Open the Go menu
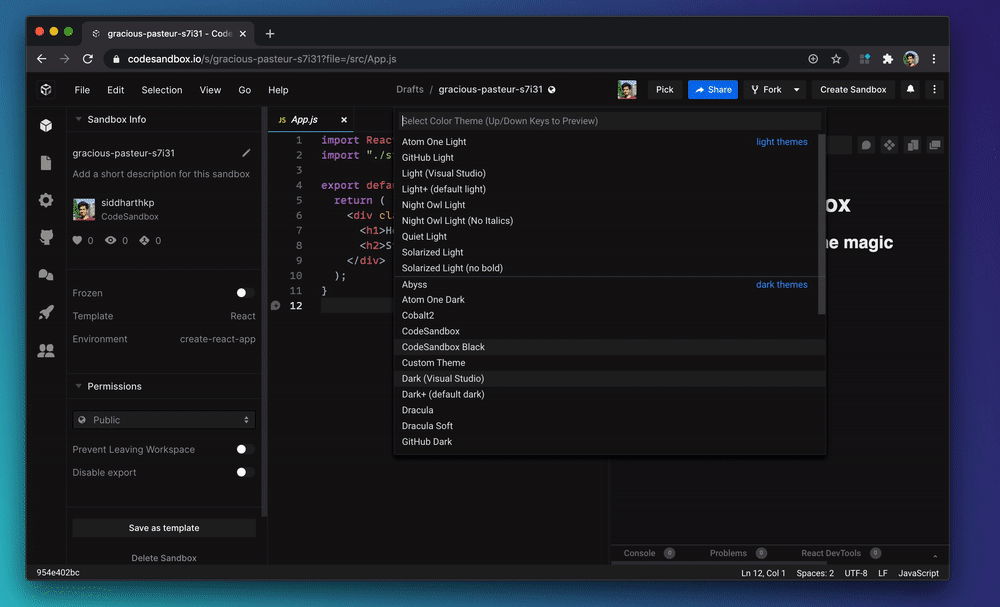 click(x=244, y=90)
